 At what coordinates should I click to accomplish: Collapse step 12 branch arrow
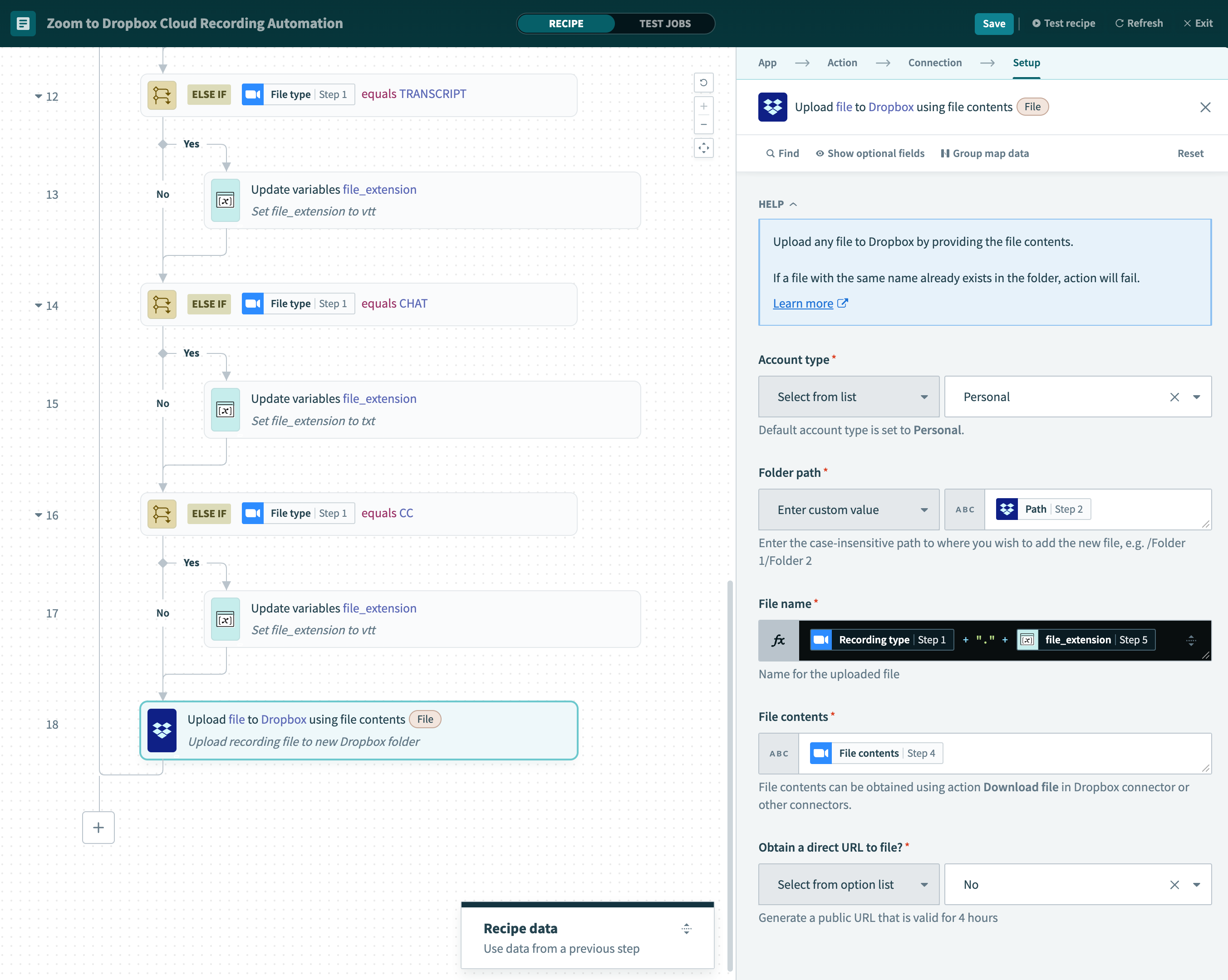tap(38, 96)
